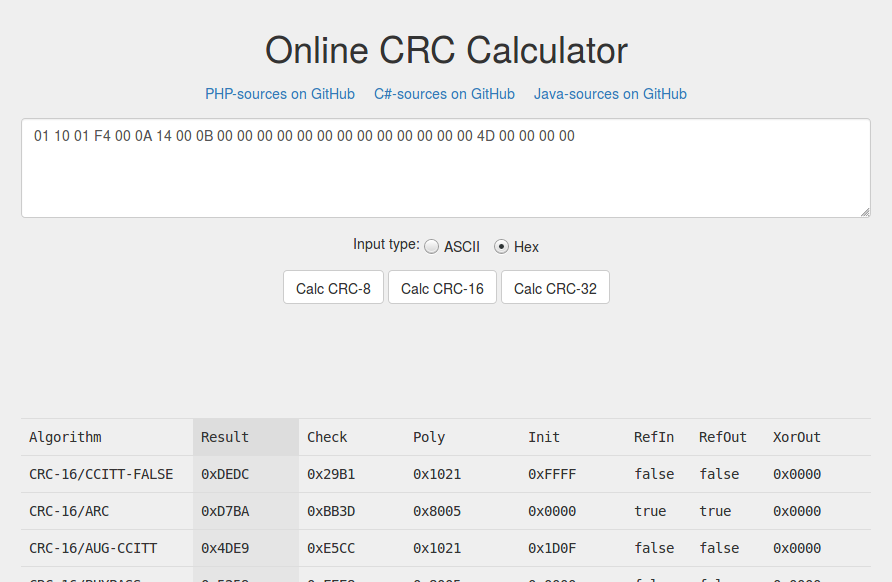The image size is (892, 582).
Task: Select the Hex input type radio button
Action: [x=502, y=247]
